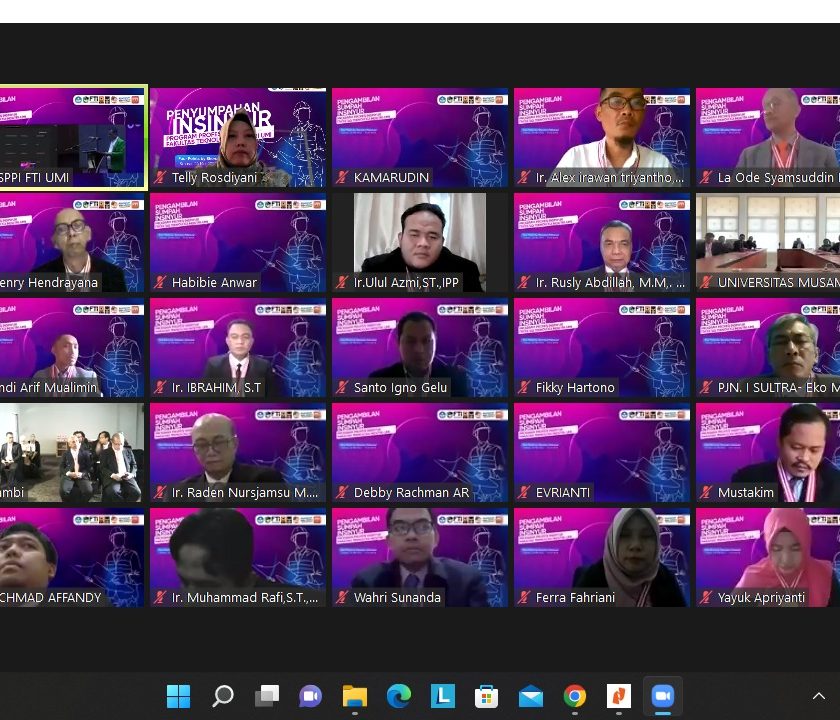
Task: Open the orange-and-white app in taskbar
Action: (x=618, y=696)
